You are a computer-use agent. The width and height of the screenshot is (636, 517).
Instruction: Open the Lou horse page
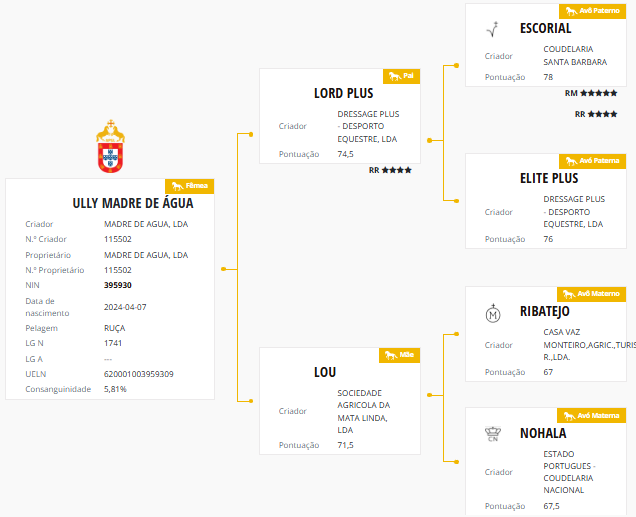(x=325, y=372)
